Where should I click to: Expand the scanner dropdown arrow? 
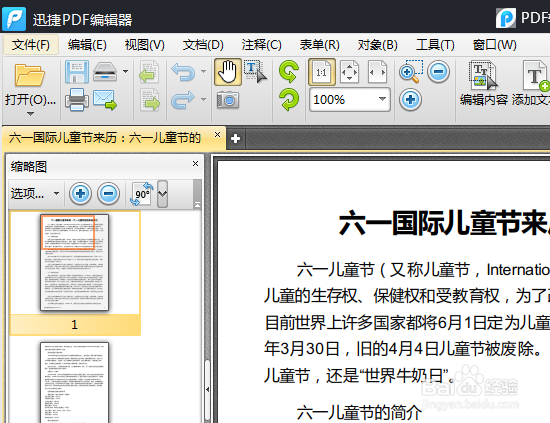point(125,72)
